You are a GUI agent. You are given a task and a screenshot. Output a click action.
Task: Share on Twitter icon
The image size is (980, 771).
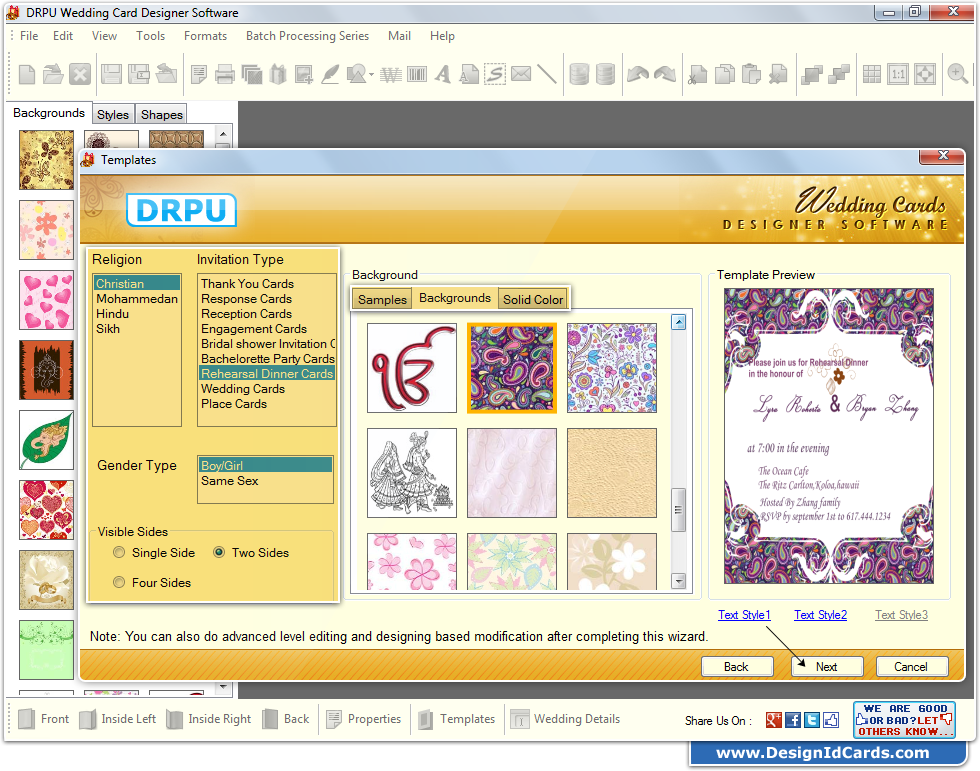[812, 720]
